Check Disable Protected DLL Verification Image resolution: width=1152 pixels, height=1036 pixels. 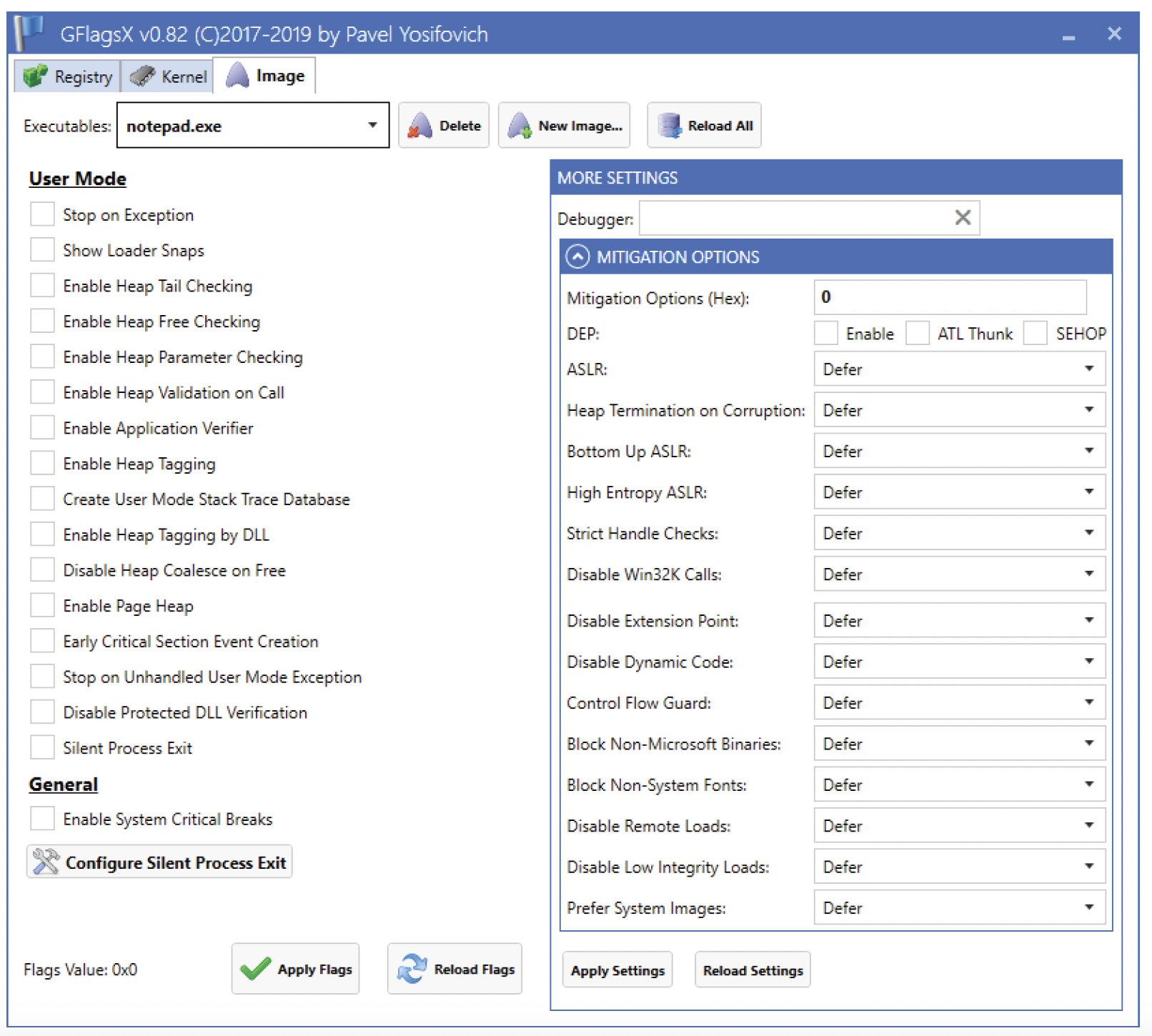coord(42,712)
